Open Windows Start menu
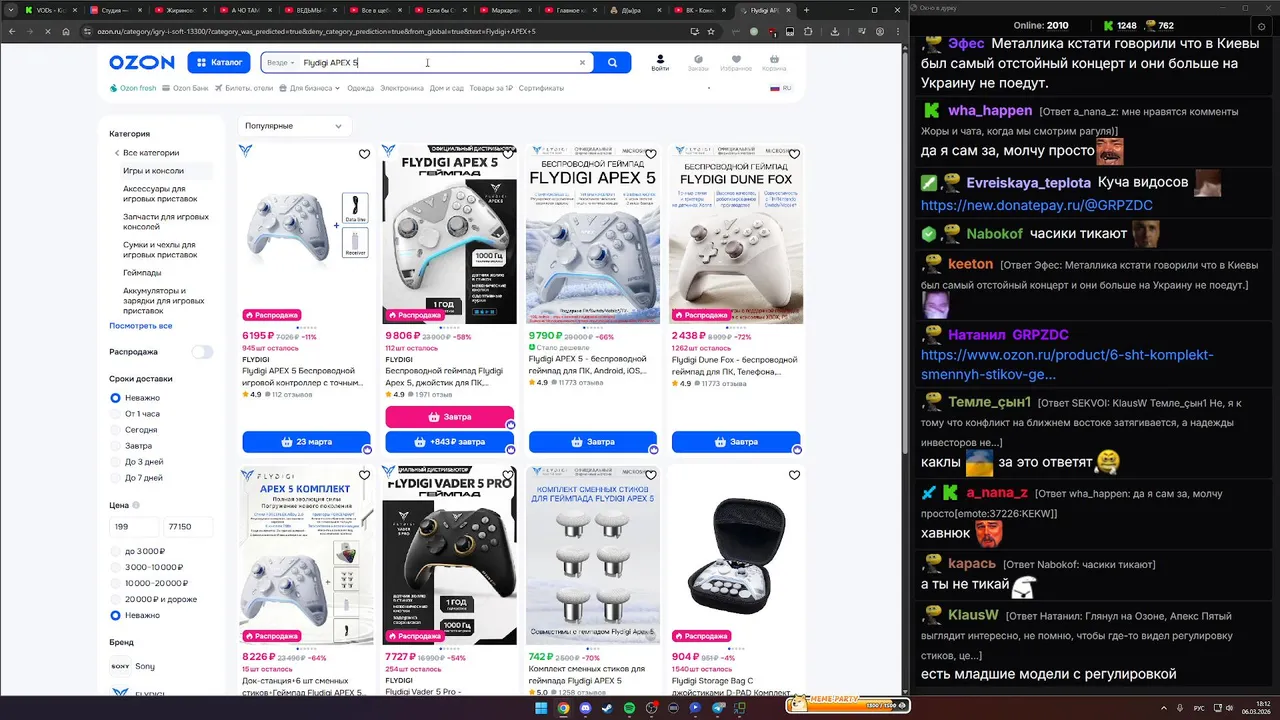This screenshot has height=720, width=1280. tap(541, 708)
